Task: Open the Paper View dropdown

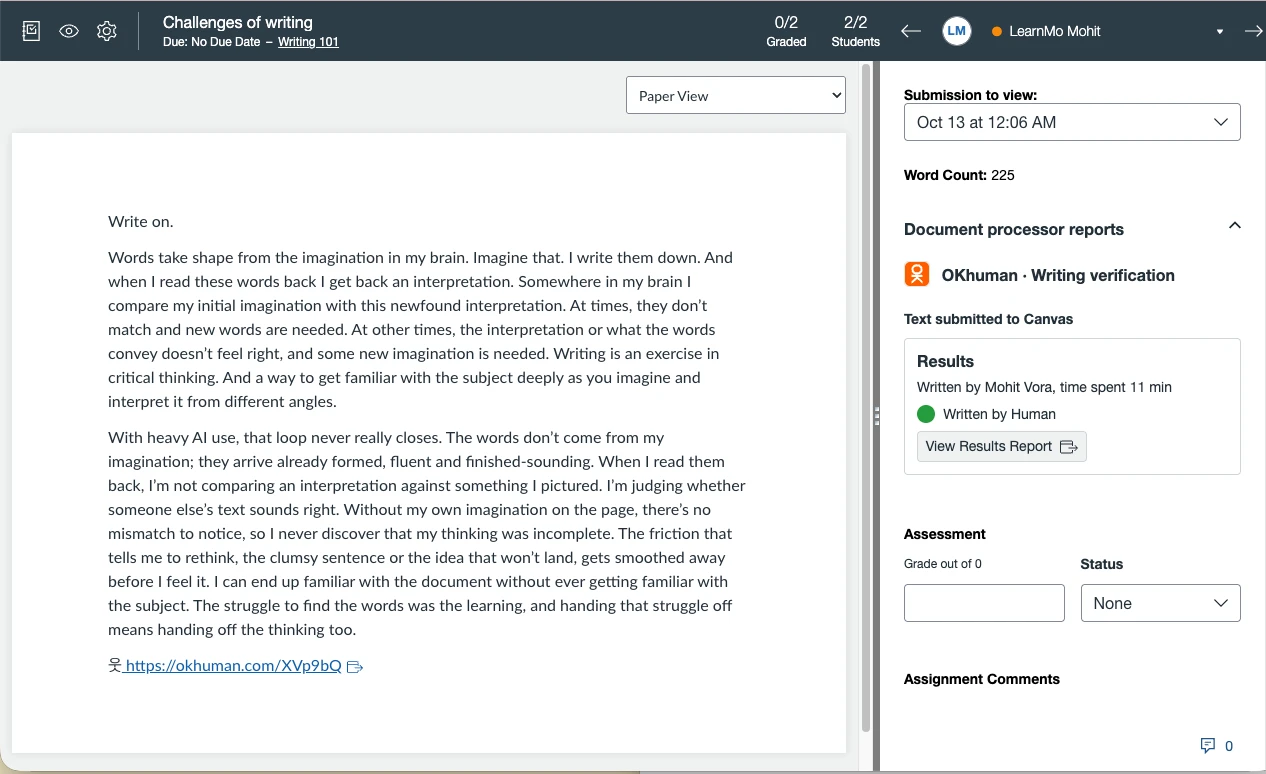Action: pos(736,95)
